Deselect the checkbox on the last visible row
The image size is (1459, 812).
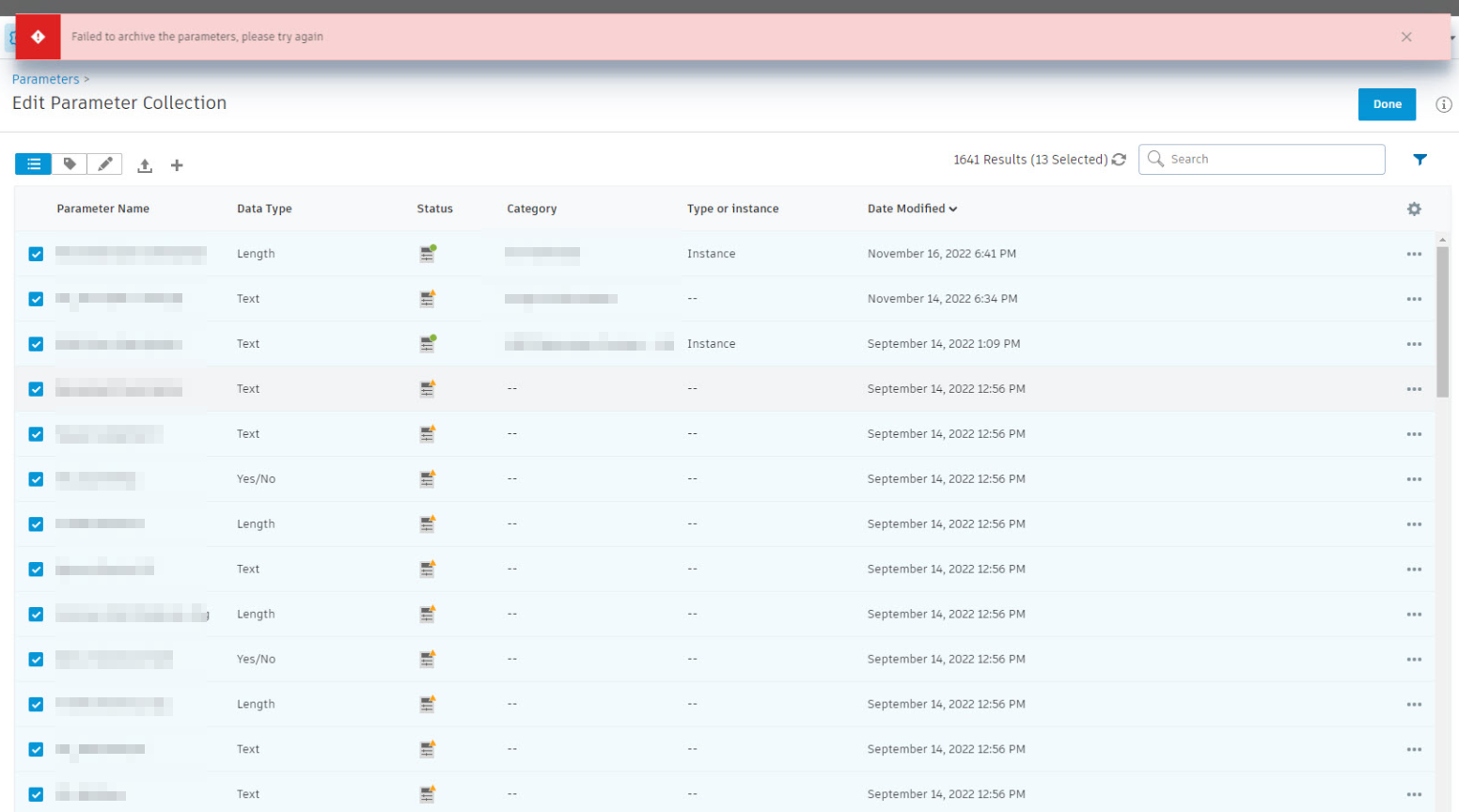[35, 794]
